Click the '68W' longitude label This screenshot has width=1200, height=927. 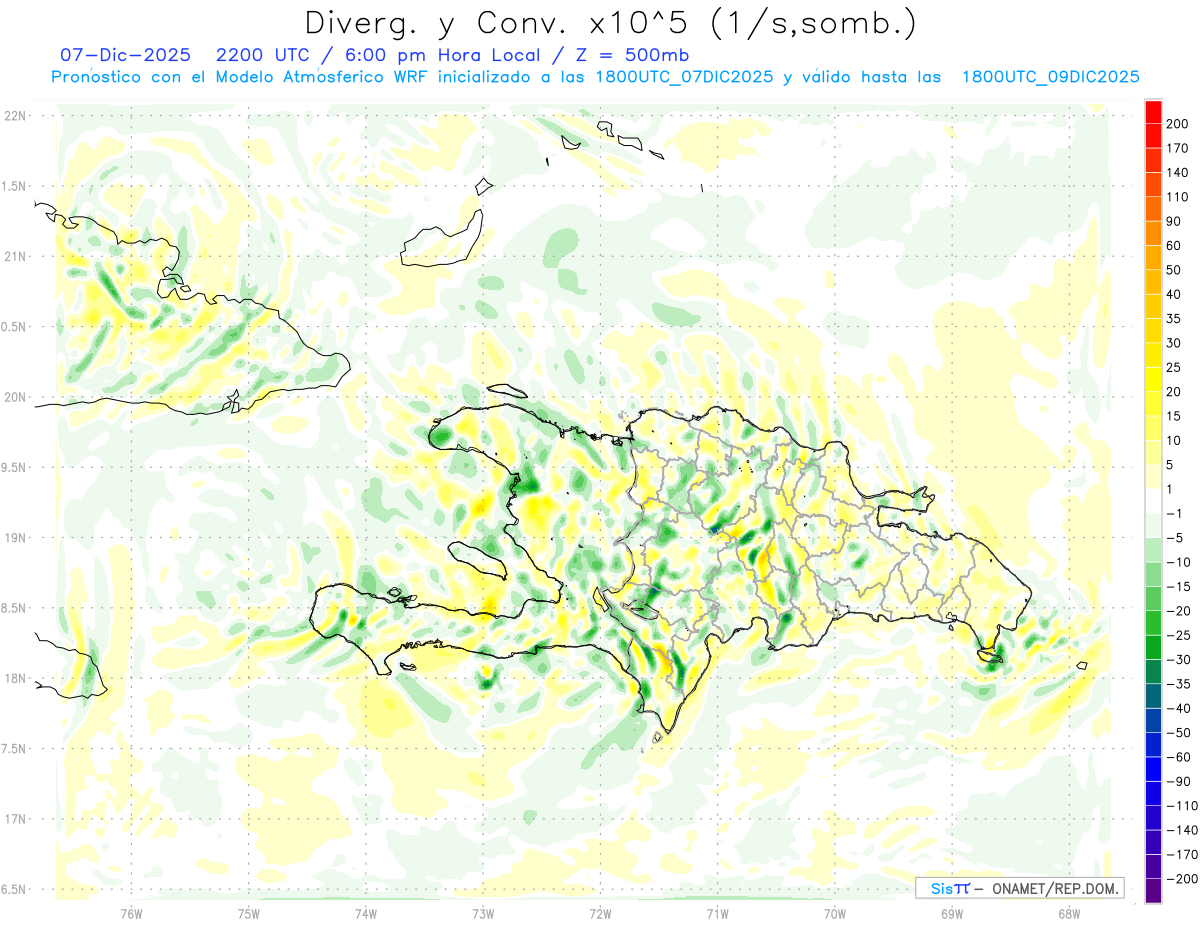(1069, 913)
